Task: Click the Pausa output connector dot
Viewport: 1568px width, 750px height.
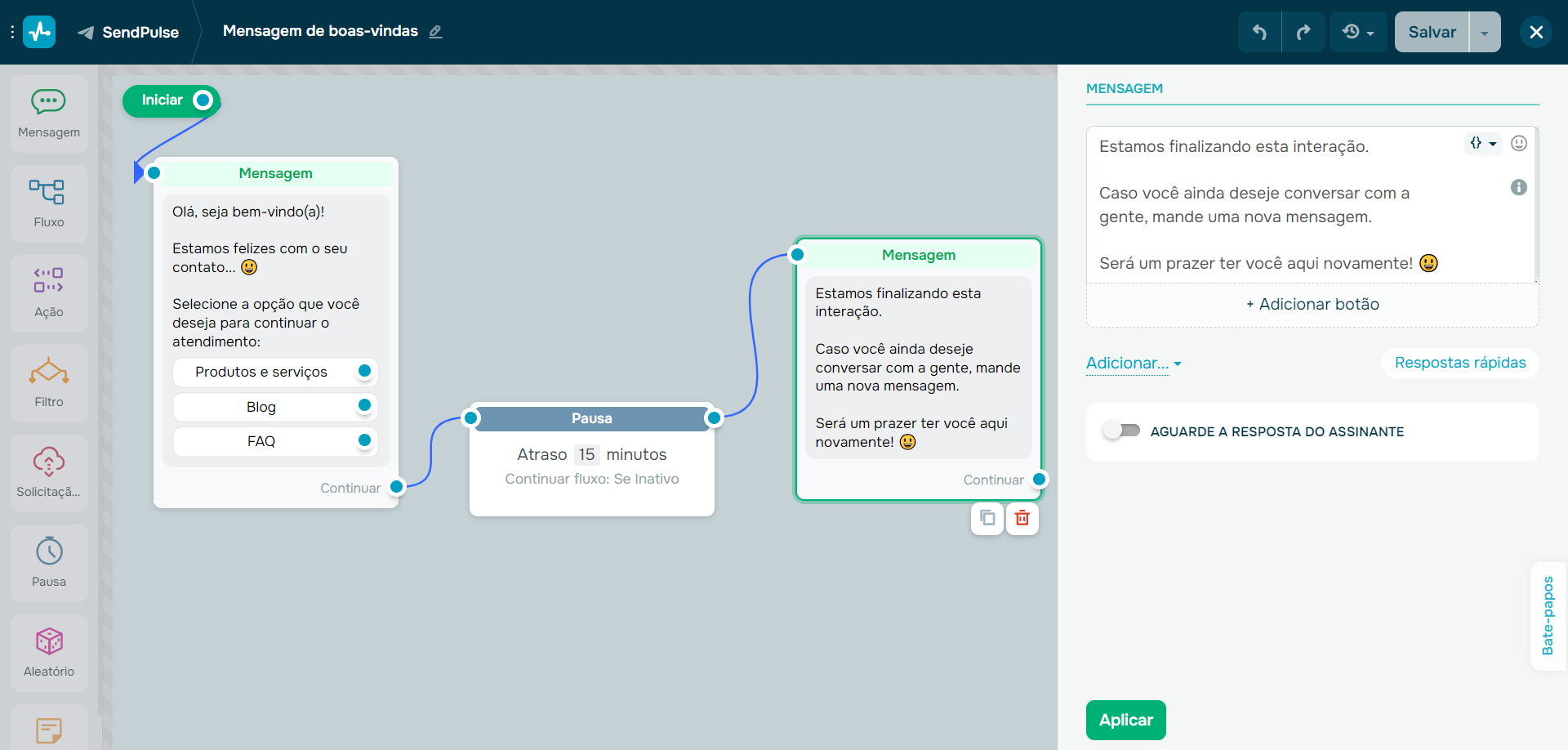Action: point(715,418)
